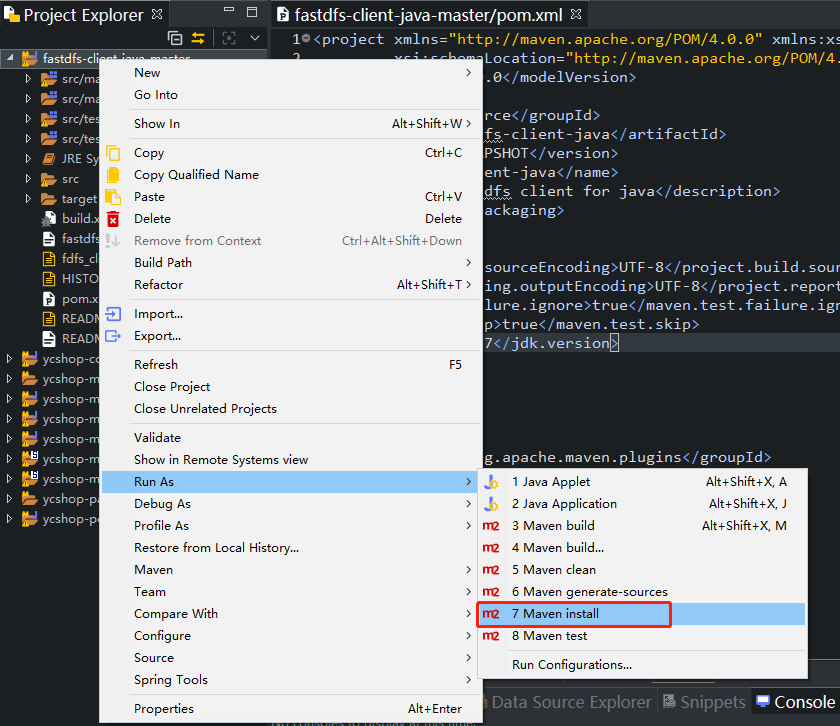Close the Project Explorer tab
This screenshot has width=840, height=726.
coord(157,14)
